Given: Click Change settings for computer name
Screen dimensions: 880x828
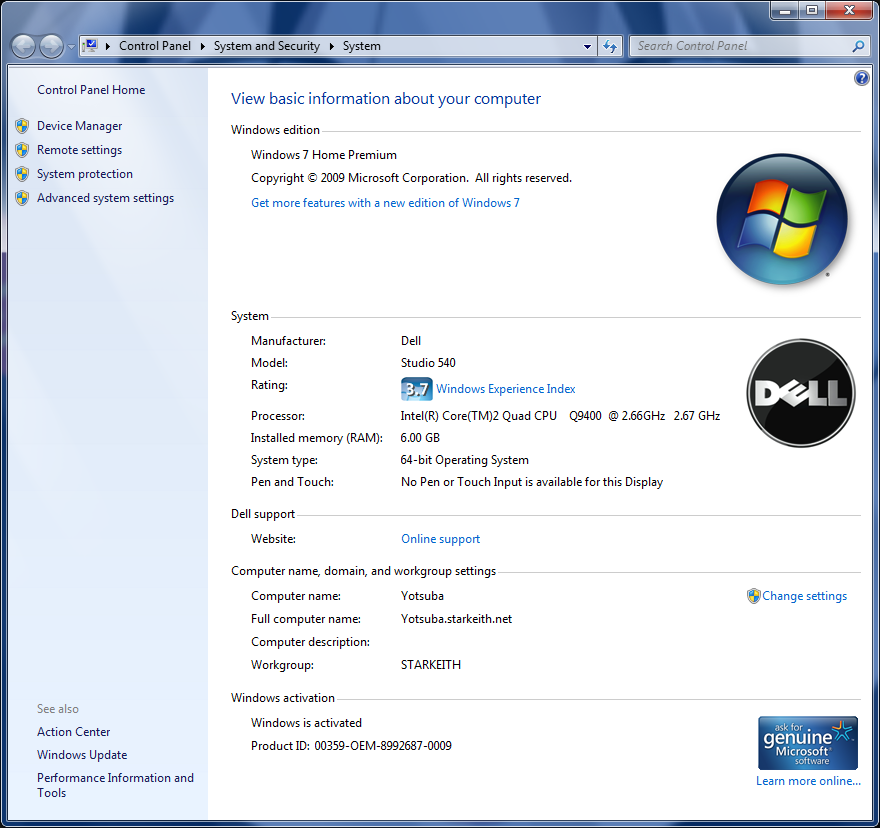Looking at the screenshot, I should click(x=804, y=596).
